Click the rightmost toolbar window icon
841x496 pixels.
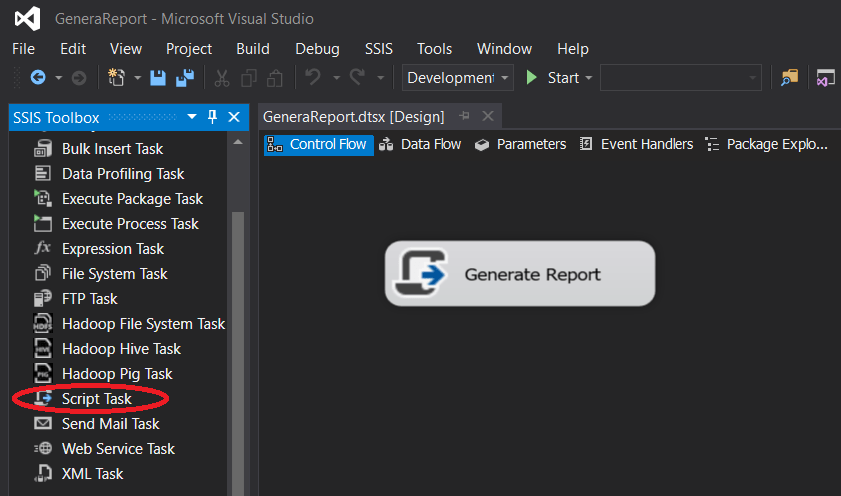point(825,78)
